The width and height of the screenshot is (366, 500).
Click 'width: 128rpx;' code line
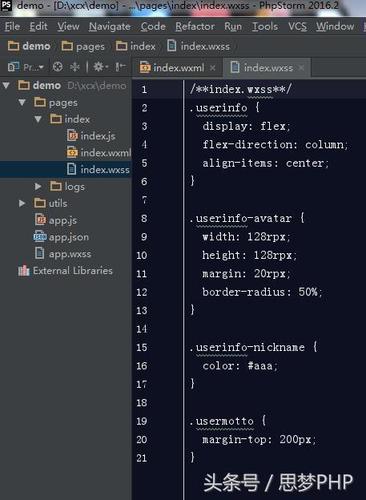[246, 237]
